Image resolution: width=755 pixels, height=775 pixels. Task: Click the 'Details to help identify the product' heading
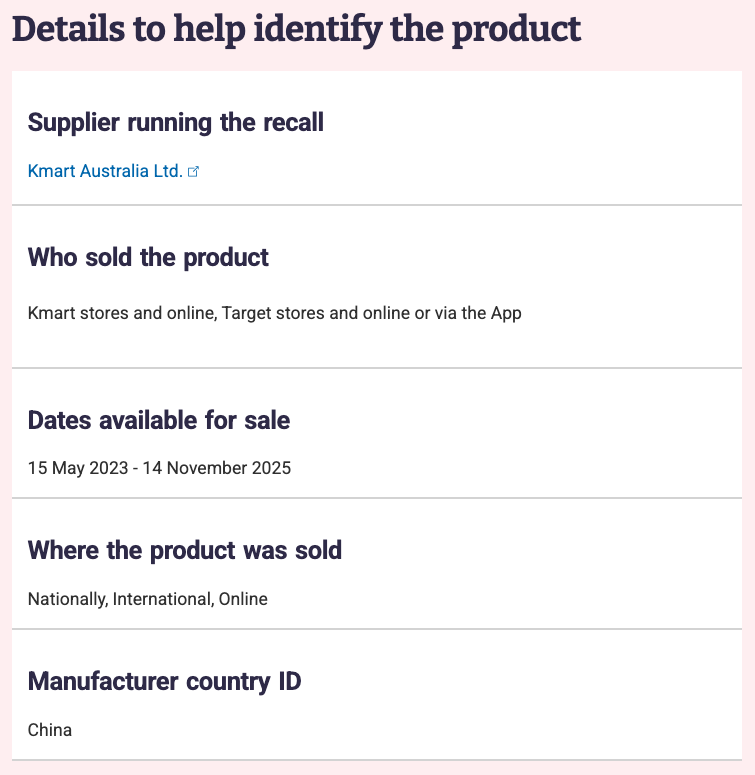(x=295, y=29)
